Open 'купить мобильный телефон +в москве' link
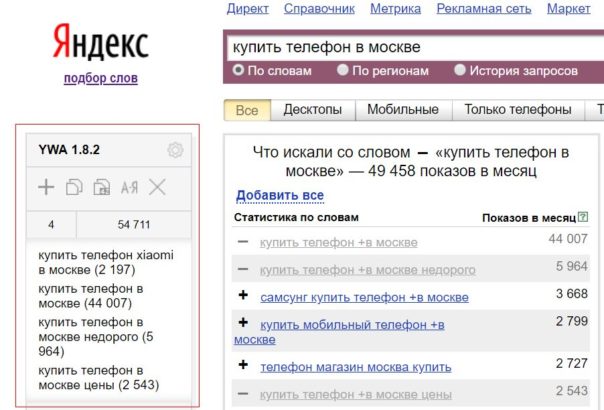This screenshot has width=604, height=410. click(352, 325)
